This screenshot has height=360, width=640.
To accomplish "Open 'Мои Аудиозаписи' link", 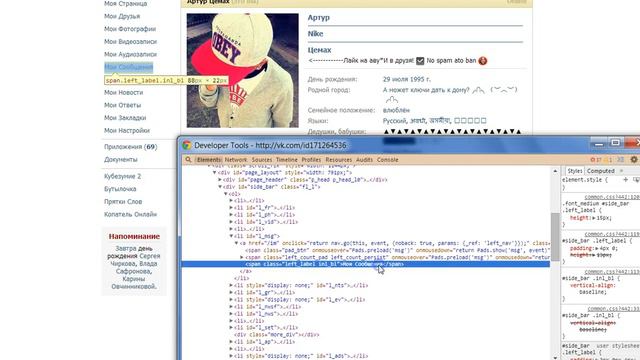I will [x=130, y=54].
